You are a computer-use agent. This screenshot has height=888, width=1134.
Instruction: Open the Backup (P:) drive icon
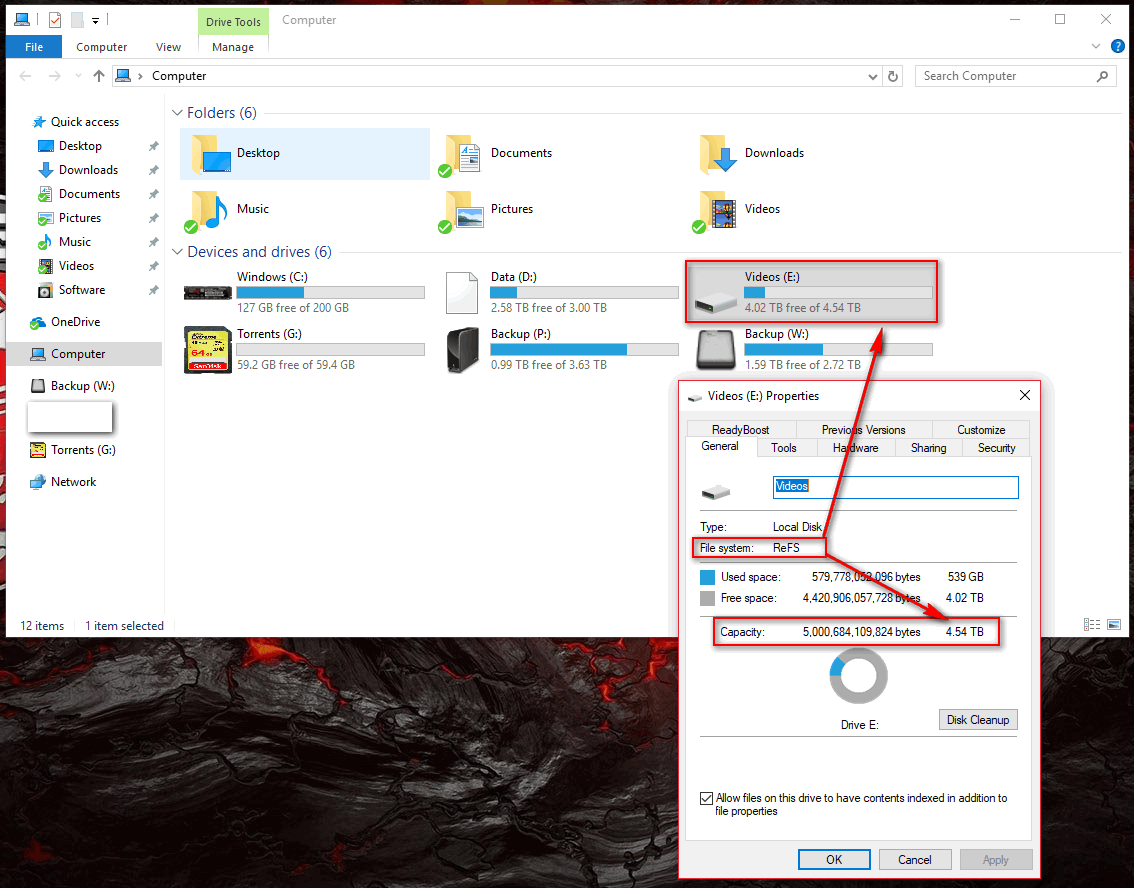tap(463, 350)
